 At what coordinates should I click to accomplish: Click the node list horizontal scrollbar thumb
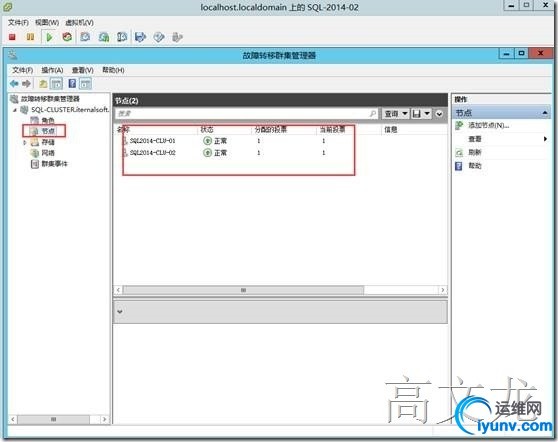pos(243,290)
